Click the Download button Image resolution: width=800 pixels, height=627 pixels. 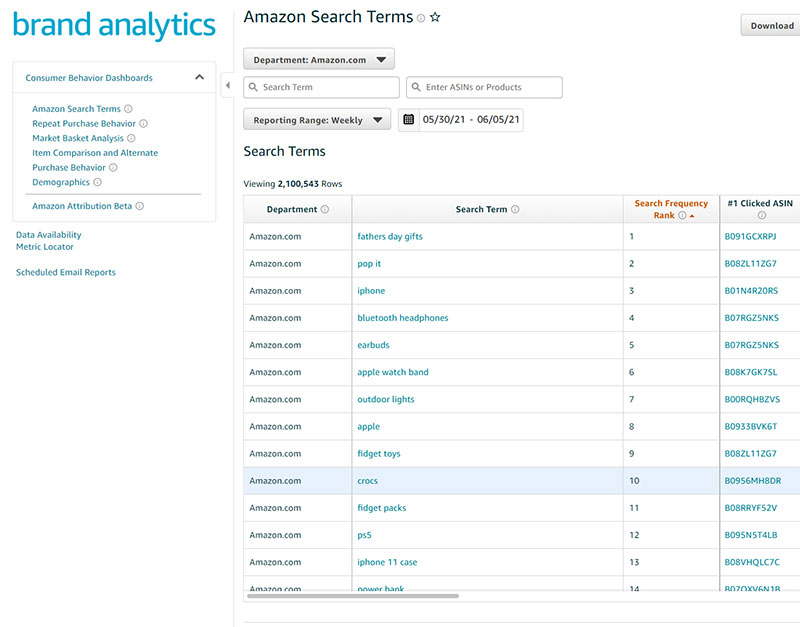click(x=771, y=26)
